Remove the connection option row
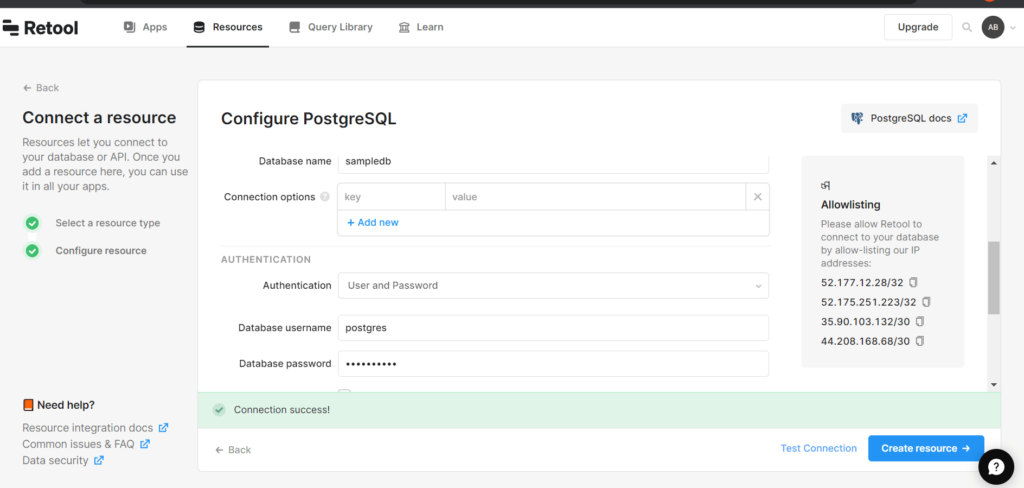Viewport: 1024px width, 488px height. coord(758,197)
